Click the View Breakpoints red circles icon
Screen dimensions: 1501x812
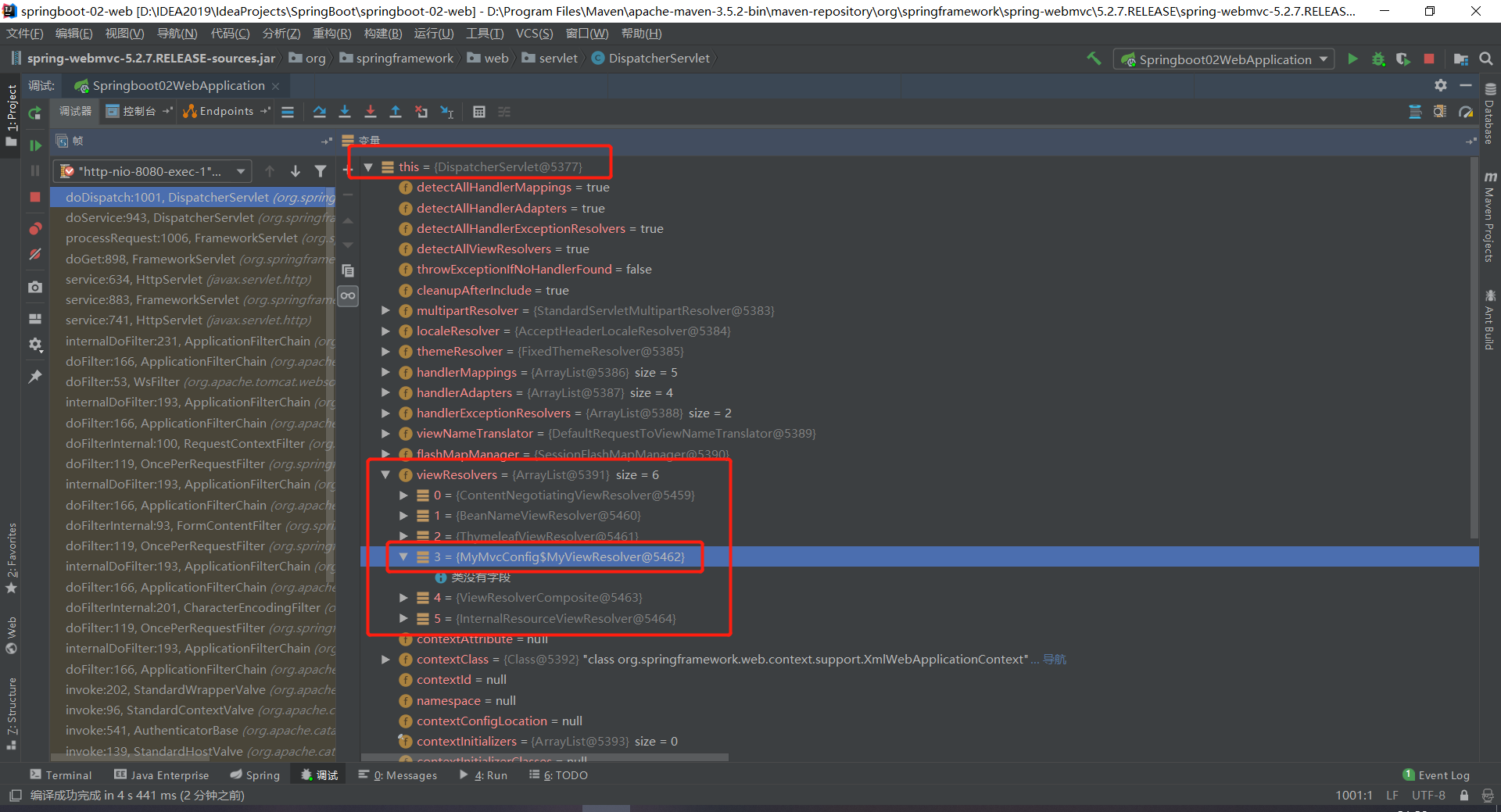[x=35, y=229]
